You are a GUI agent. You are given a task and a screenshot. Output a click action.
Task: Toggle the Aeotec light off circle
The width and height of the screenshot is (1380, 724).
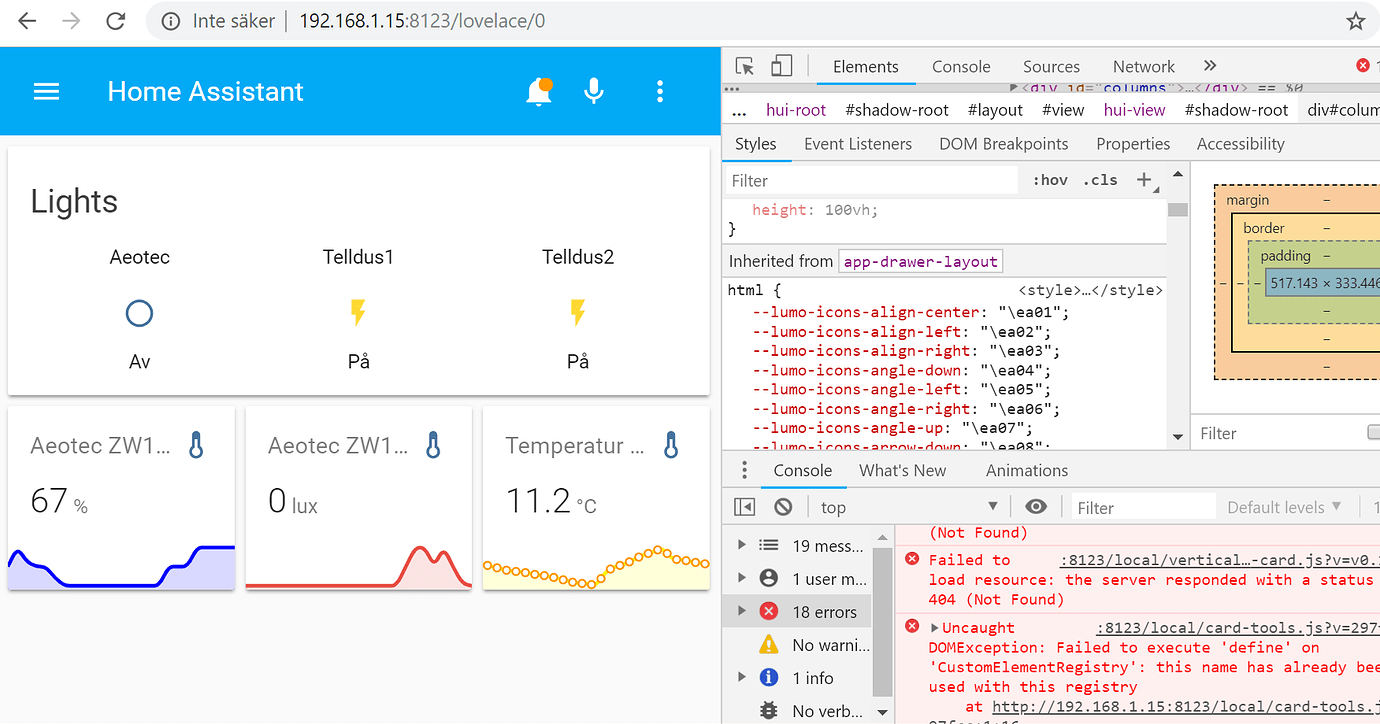click(139, 314)
